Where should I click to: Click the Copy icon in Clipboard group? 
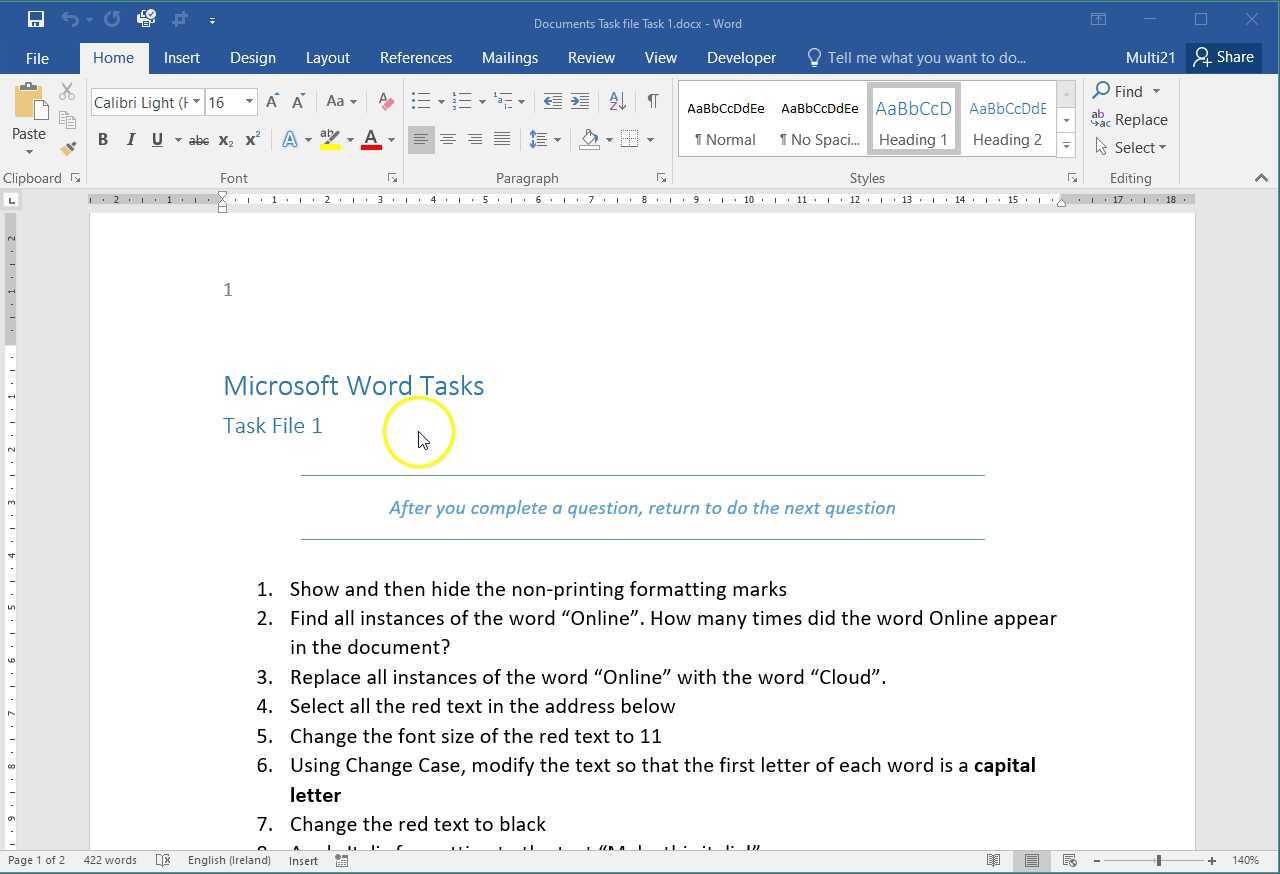pyautogui.click(x=67, y=120)
